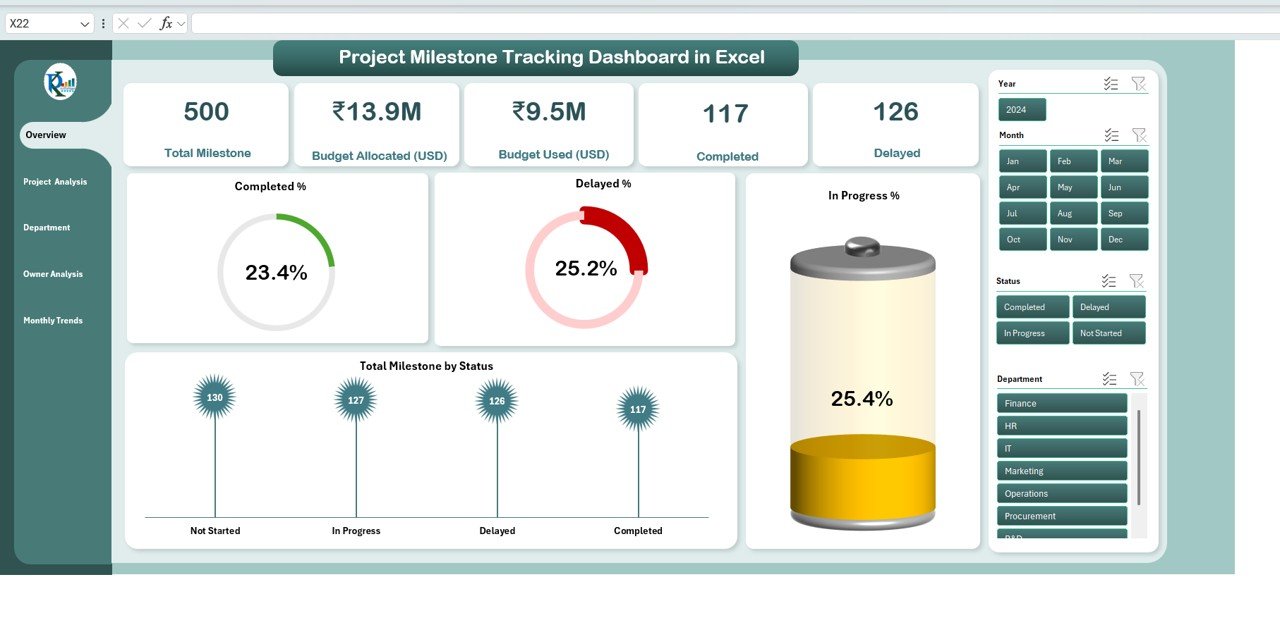Image resolution: width=1280 pixels, height=644 pixels.
Task: Toggle the Finance department slicer item
Action: pyautogui.click(x=1061, y=403)
